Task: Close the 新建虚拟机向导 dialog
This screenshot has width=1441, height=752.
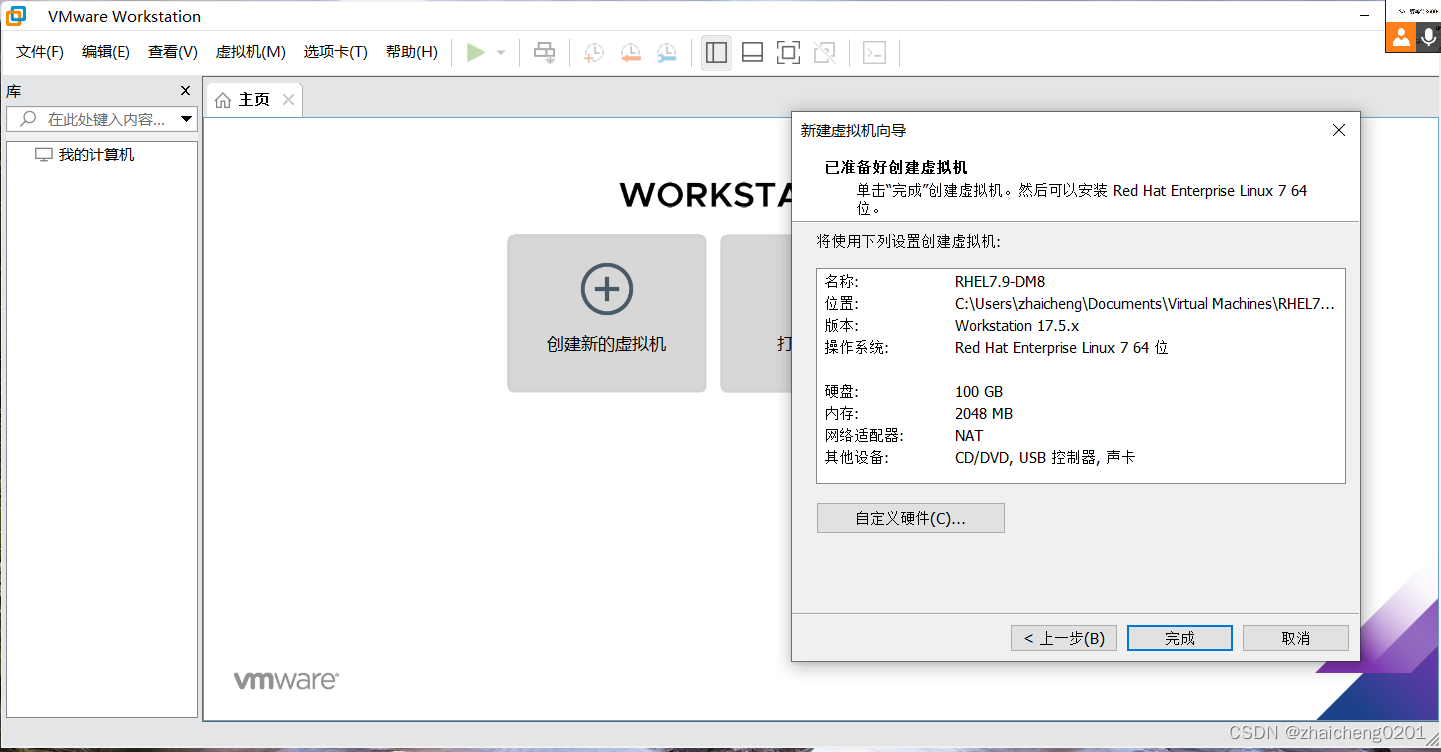Action: coord(1339,130)
